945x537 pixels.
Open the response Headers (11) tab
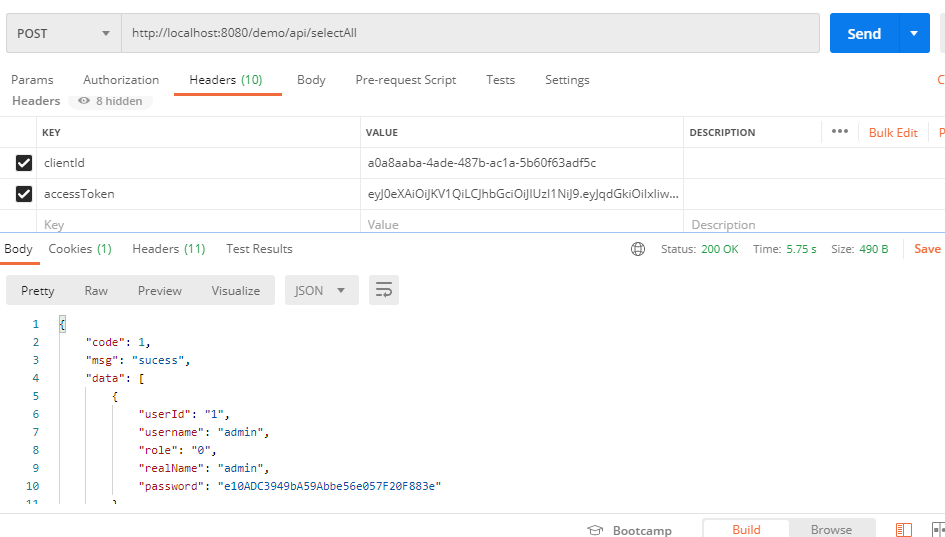pyautogui.click(x=169, y=248)
